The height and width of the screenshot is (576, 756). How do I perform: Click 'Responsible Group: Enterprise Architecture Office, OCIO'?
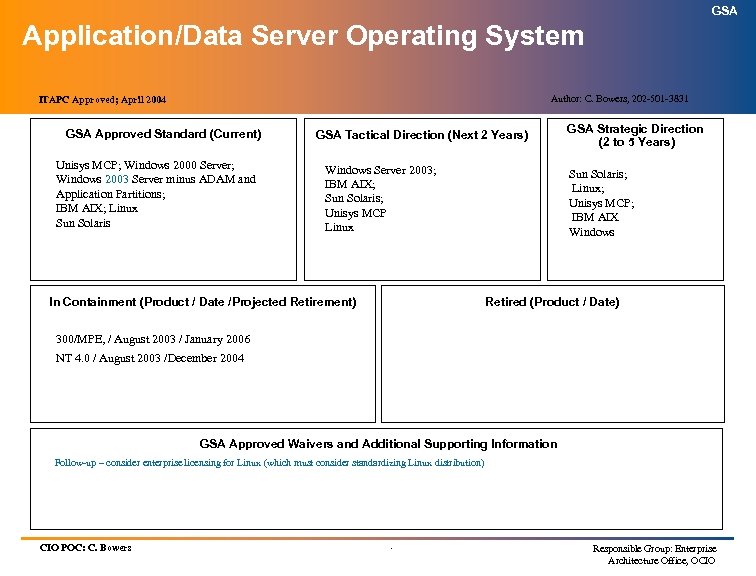coord(654,555)
